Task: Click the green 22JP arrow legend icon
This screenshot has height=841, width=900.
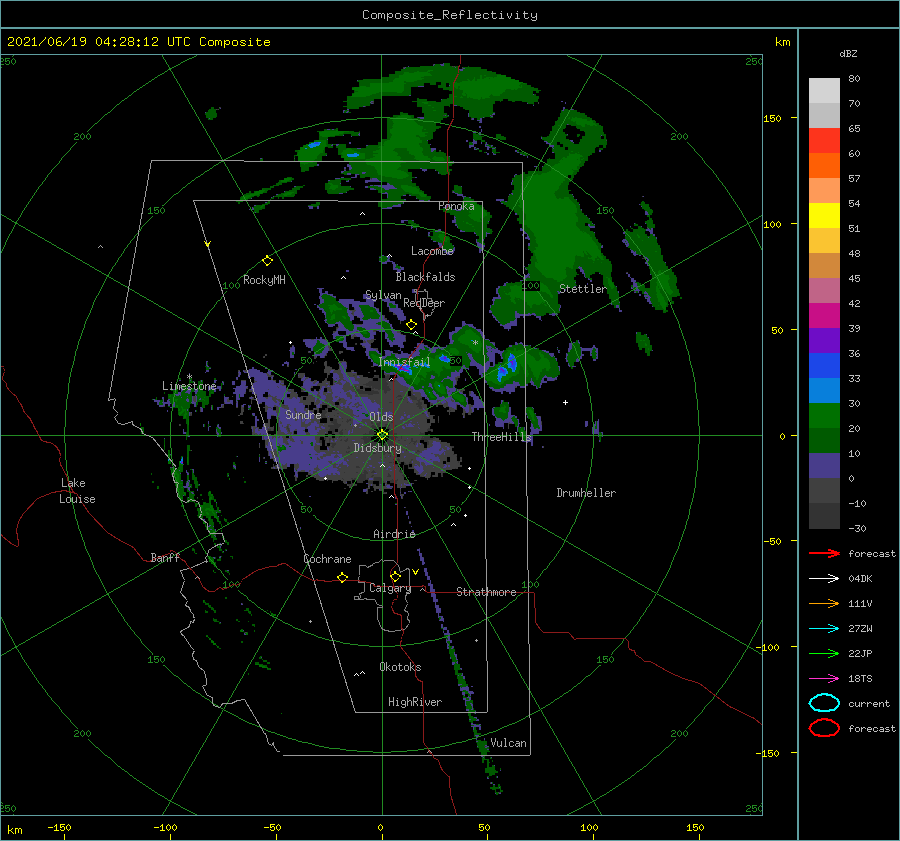Action: (x=824, y=653)
